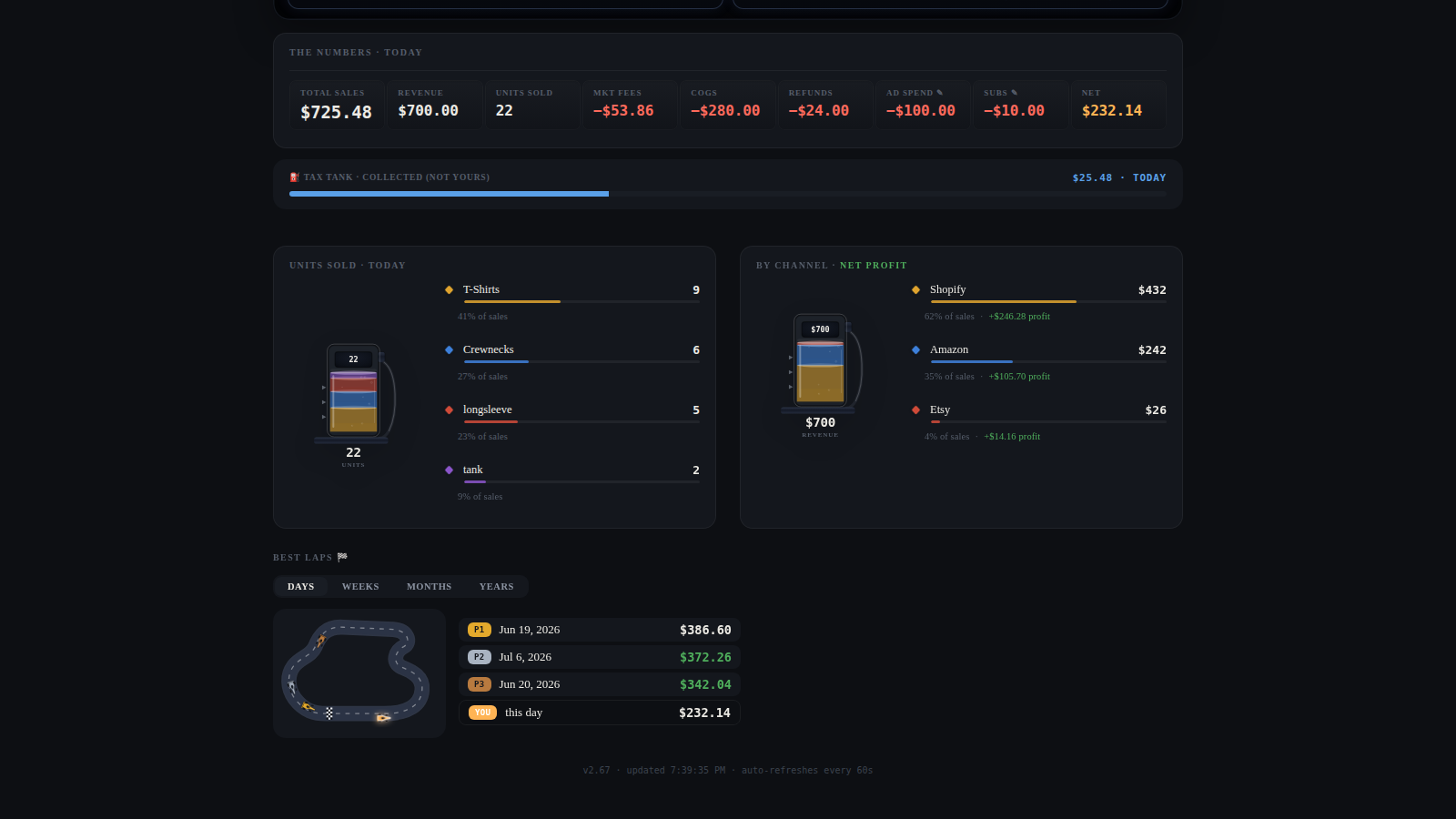The width and height of the screenshot is (1456, 819).
Task: Select the P1 Jun 19, 2026 lap row
Action: [600, 630]
